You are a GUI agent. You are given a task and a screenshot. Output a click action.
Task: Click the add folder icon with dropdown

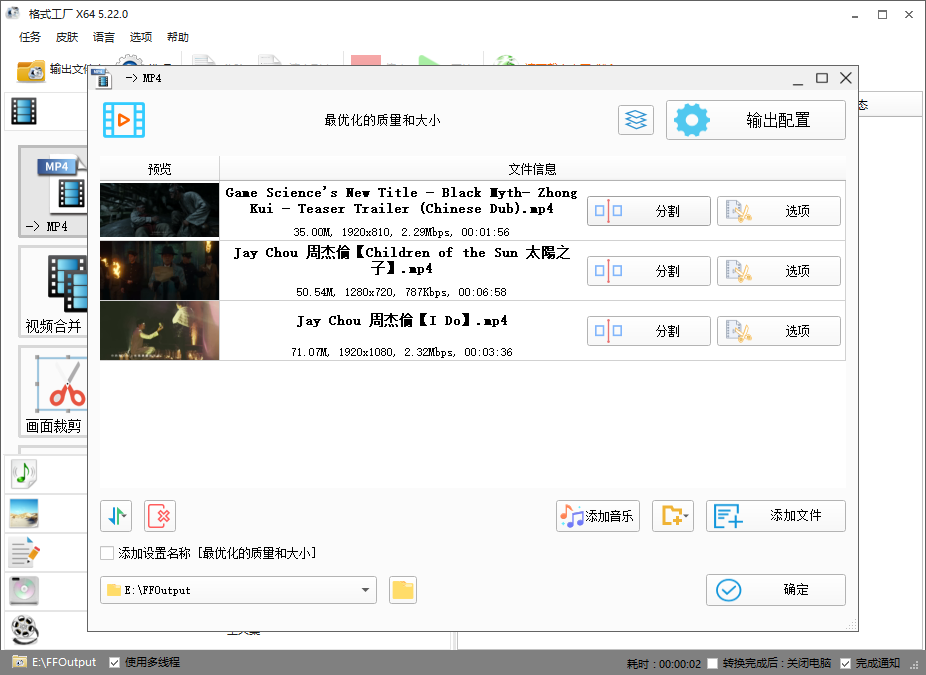(x=673, y=516)
